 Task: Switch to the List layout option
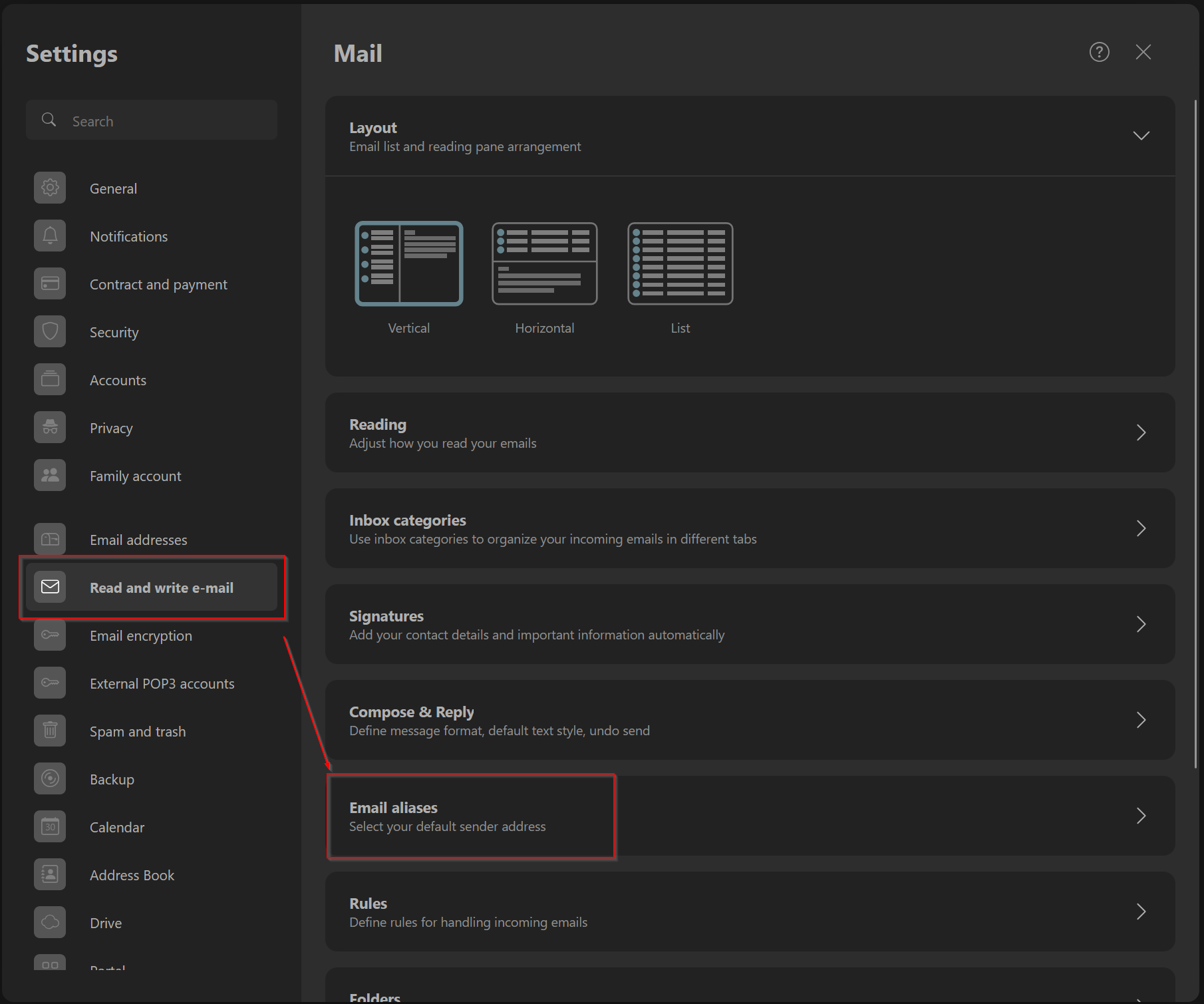tap(680, 264)
